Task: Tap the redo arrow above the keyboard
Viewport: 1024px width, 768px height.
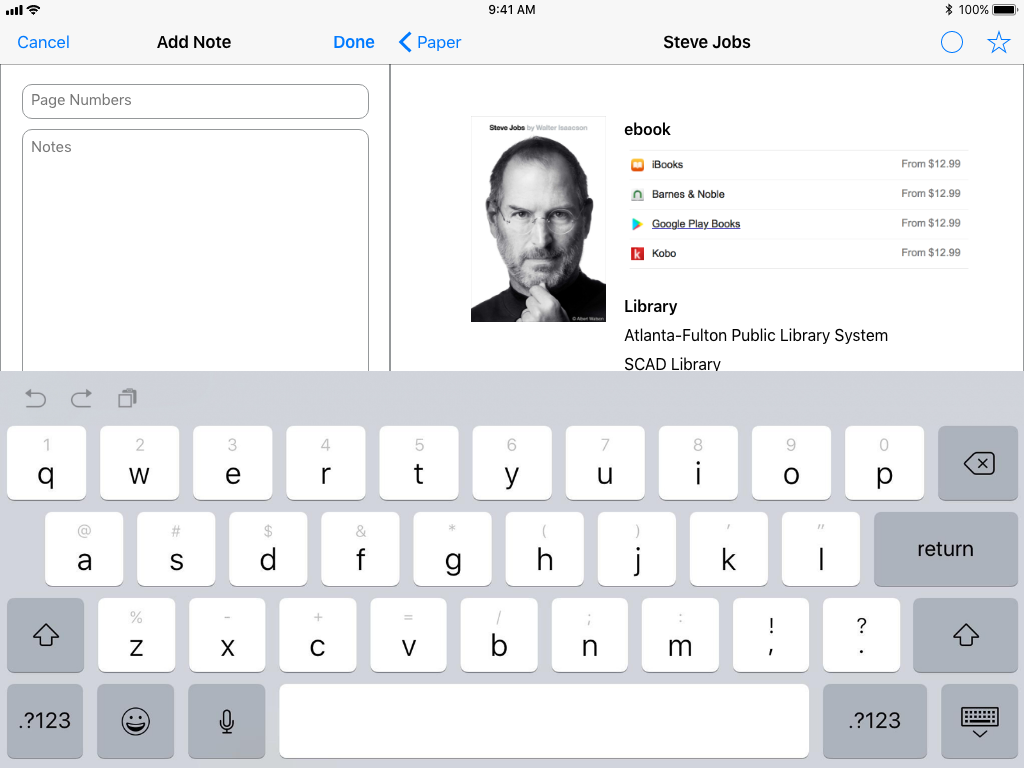Action: click(82, 398)
